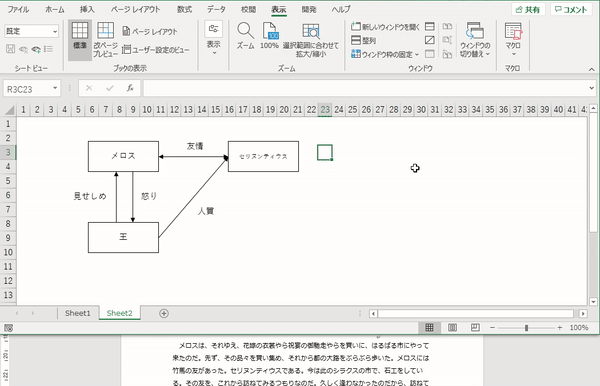Open the Zoom (ズーム) dialog
Screen dimensions: 600x386
coord(245,36)
